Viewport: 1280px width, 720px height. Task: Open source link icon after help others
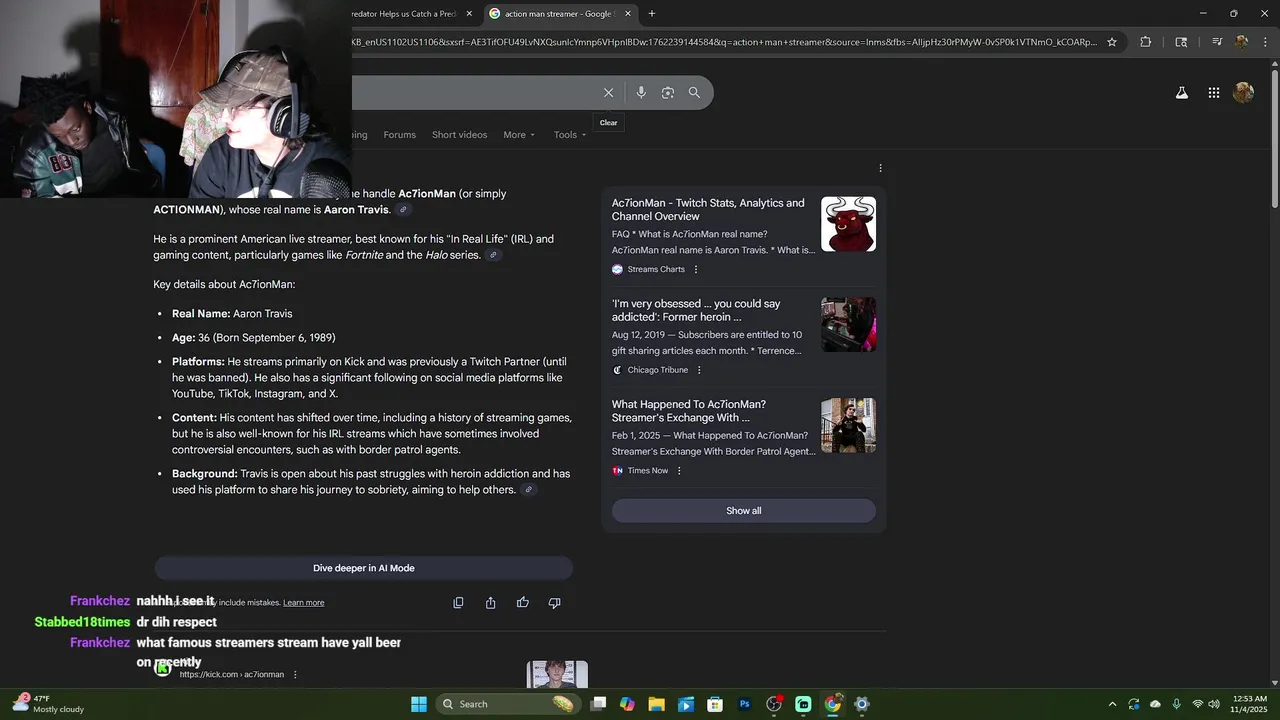pos(528,490)
